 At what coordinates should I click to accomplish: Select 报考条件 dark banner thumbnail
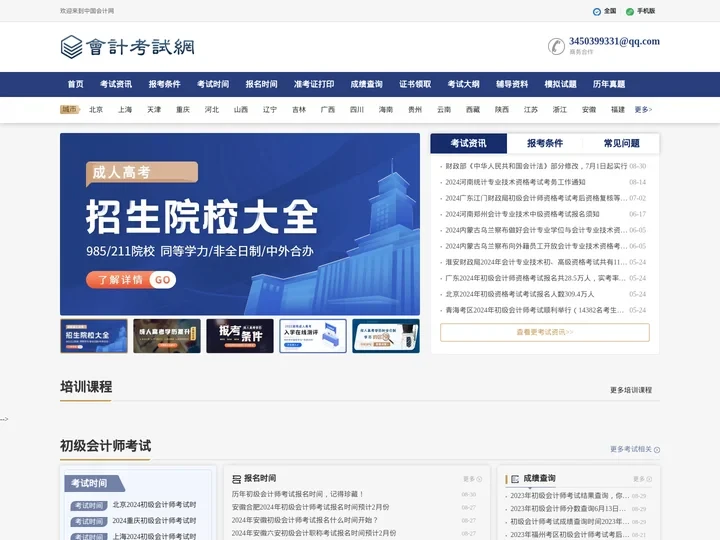pos(240,336)
